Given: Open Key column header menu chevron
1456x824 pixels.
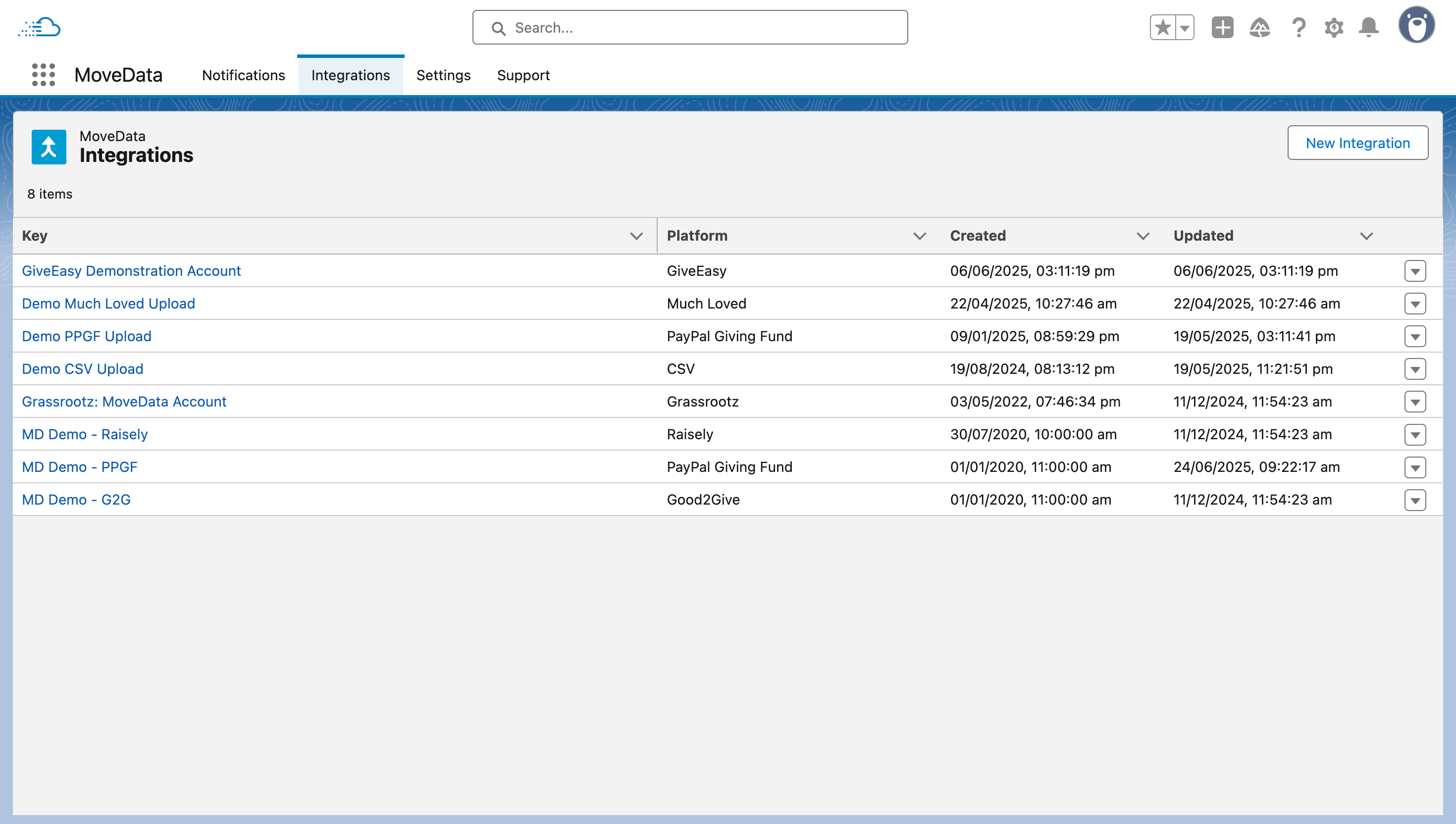Looking at the screenshot, I should 636,236.
